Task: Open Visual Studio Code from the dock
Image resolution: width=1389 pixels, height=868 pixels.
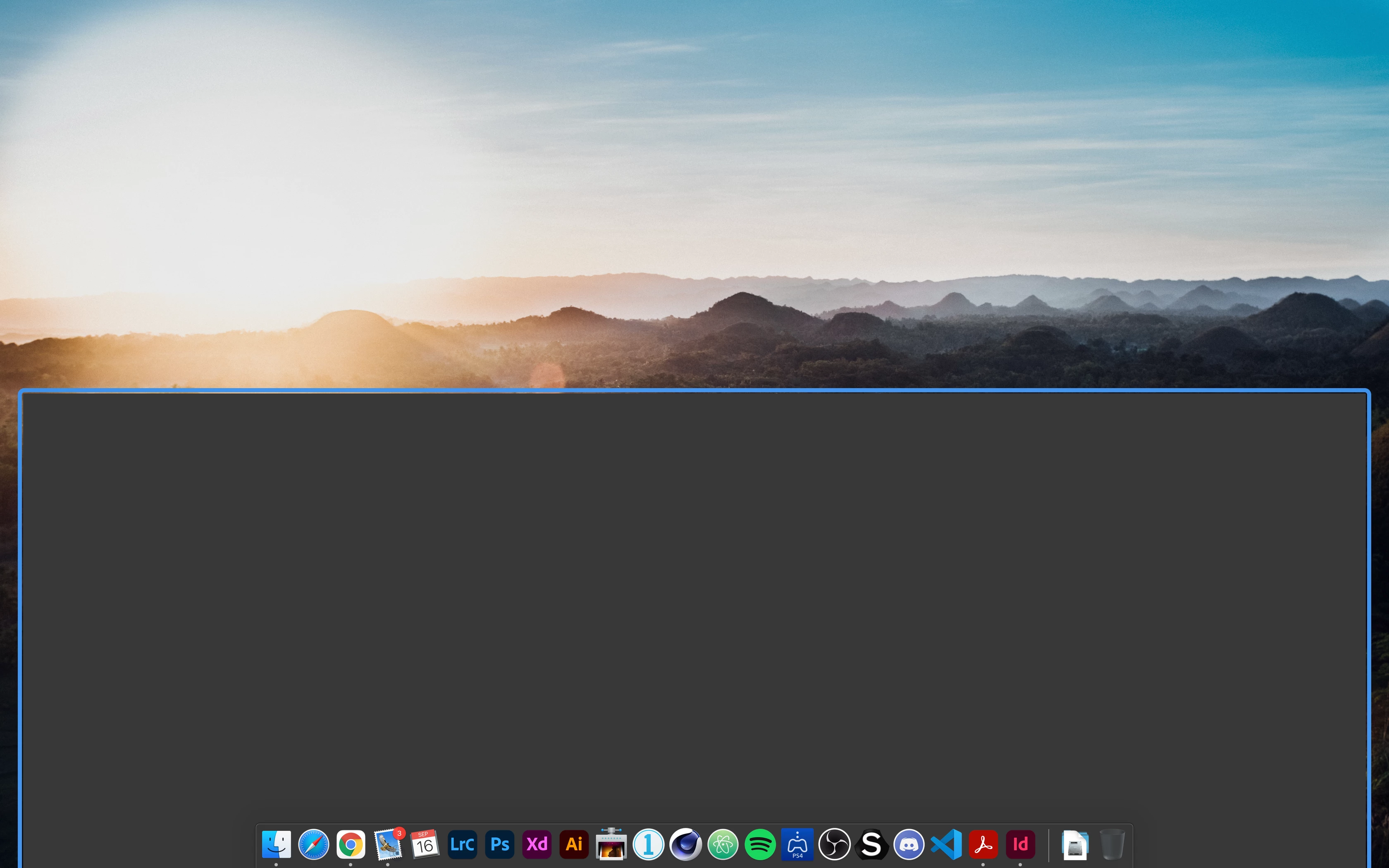Action: [946, 844]
